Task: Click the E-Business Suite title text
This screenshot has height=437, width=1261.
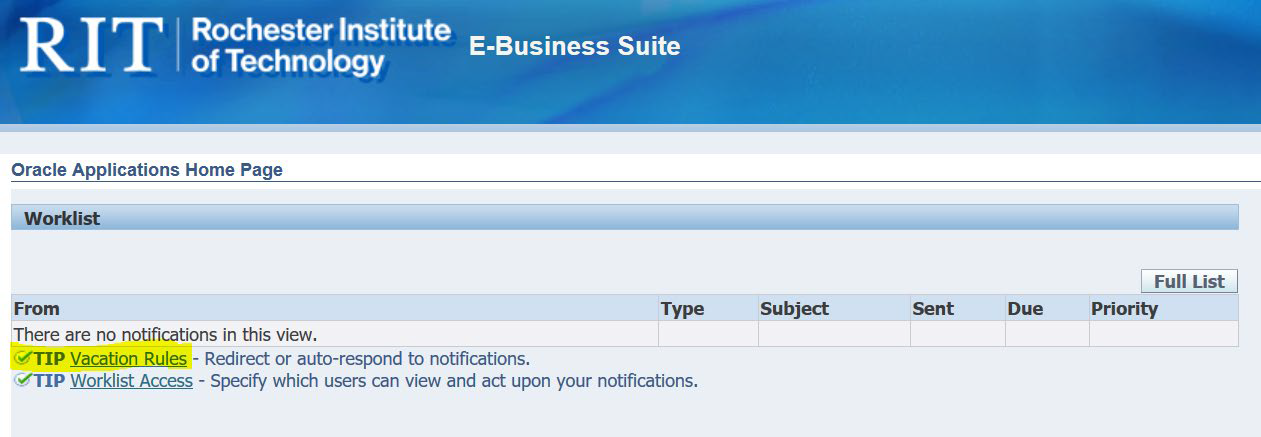Action: (574, 46)
